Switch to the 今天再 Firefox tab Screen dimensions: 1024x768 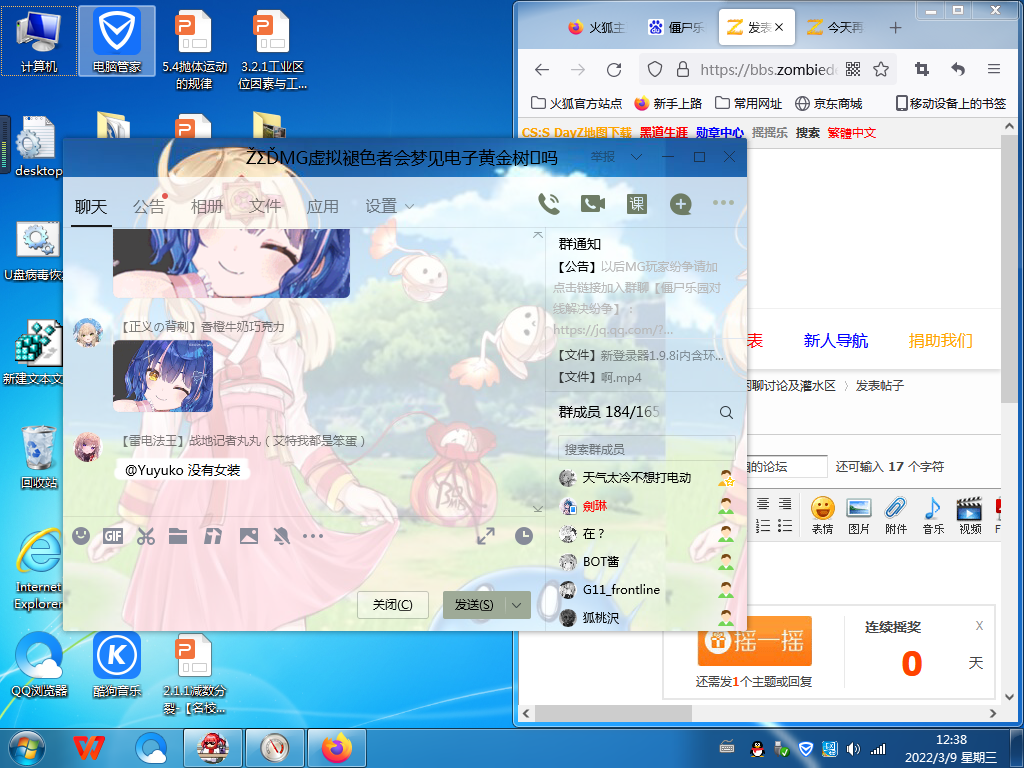coord(835,27)
